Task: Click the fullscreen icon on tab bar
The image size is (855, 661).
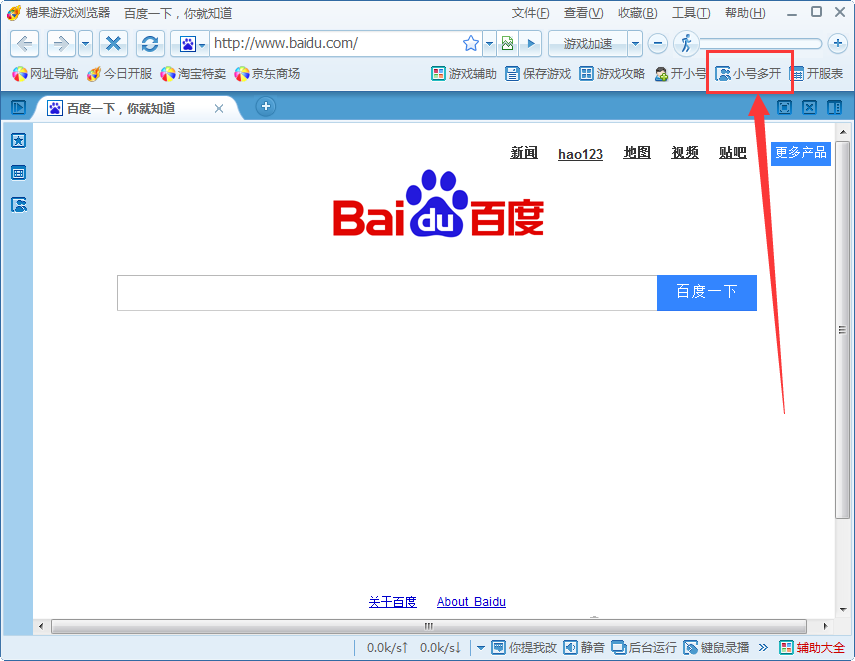Action: pos(784,107)
